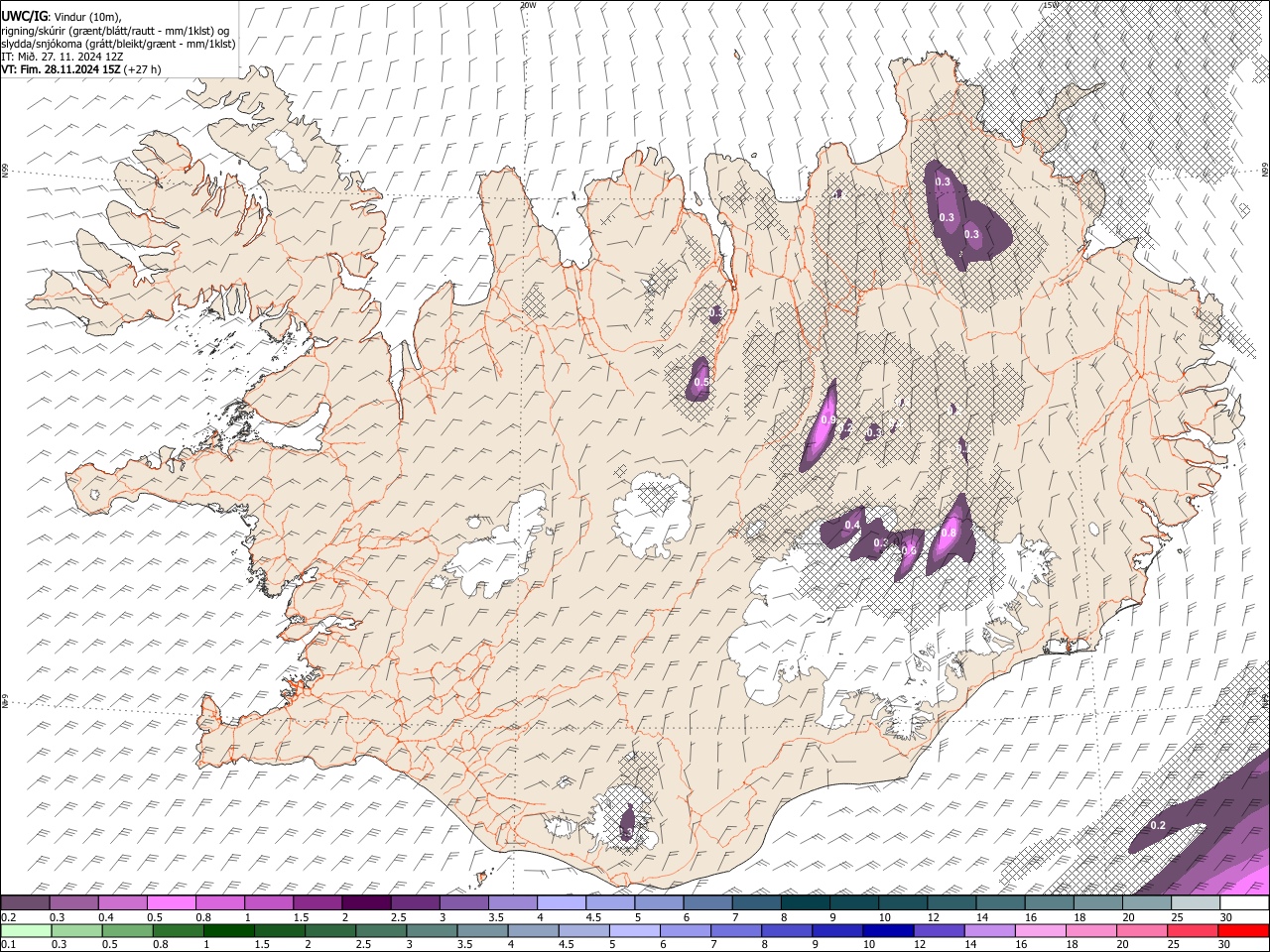
Task: Click the "0.2" label in the top legend row
Action: click(8, 917)
